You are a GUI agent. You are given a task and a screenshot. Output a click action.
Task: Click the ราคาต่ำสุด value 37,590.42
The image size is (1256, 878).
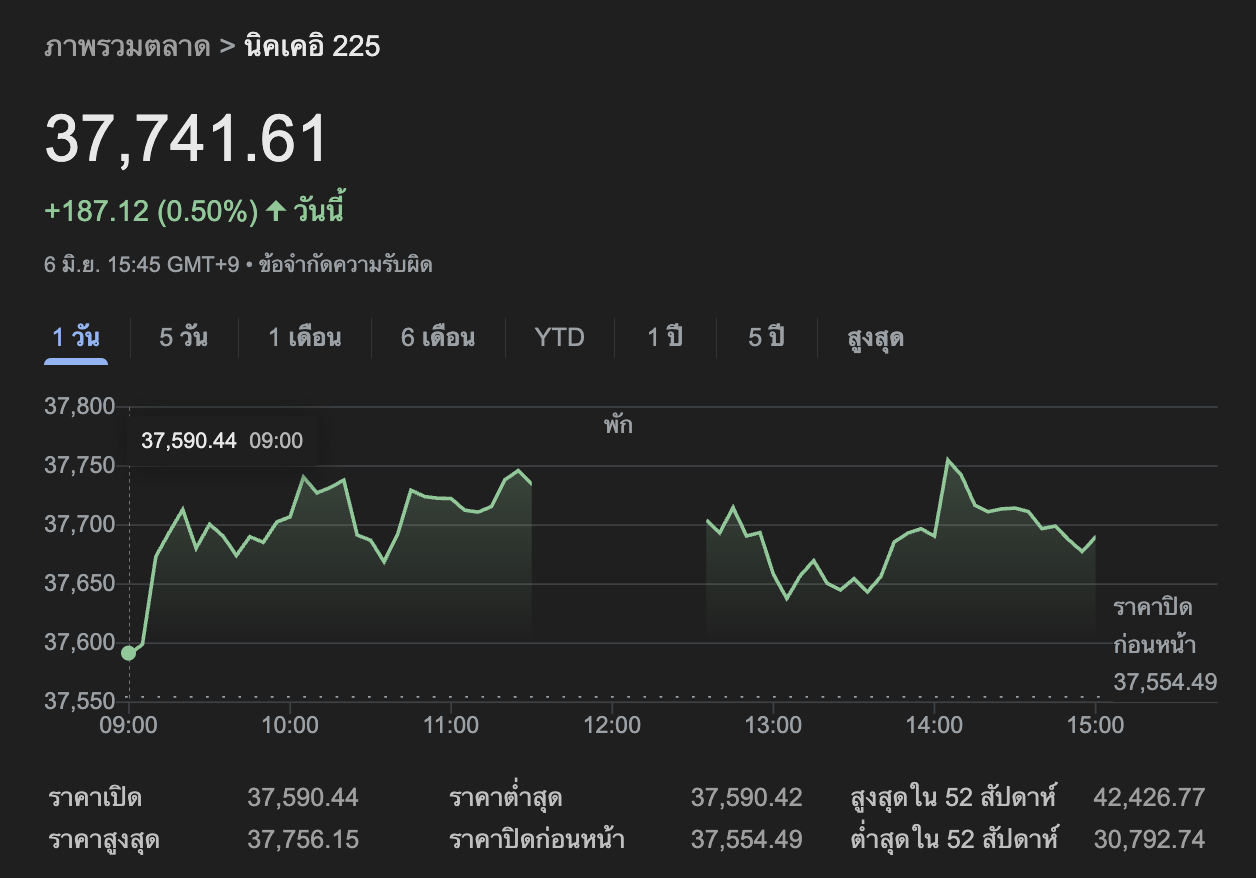click(746, 798)
